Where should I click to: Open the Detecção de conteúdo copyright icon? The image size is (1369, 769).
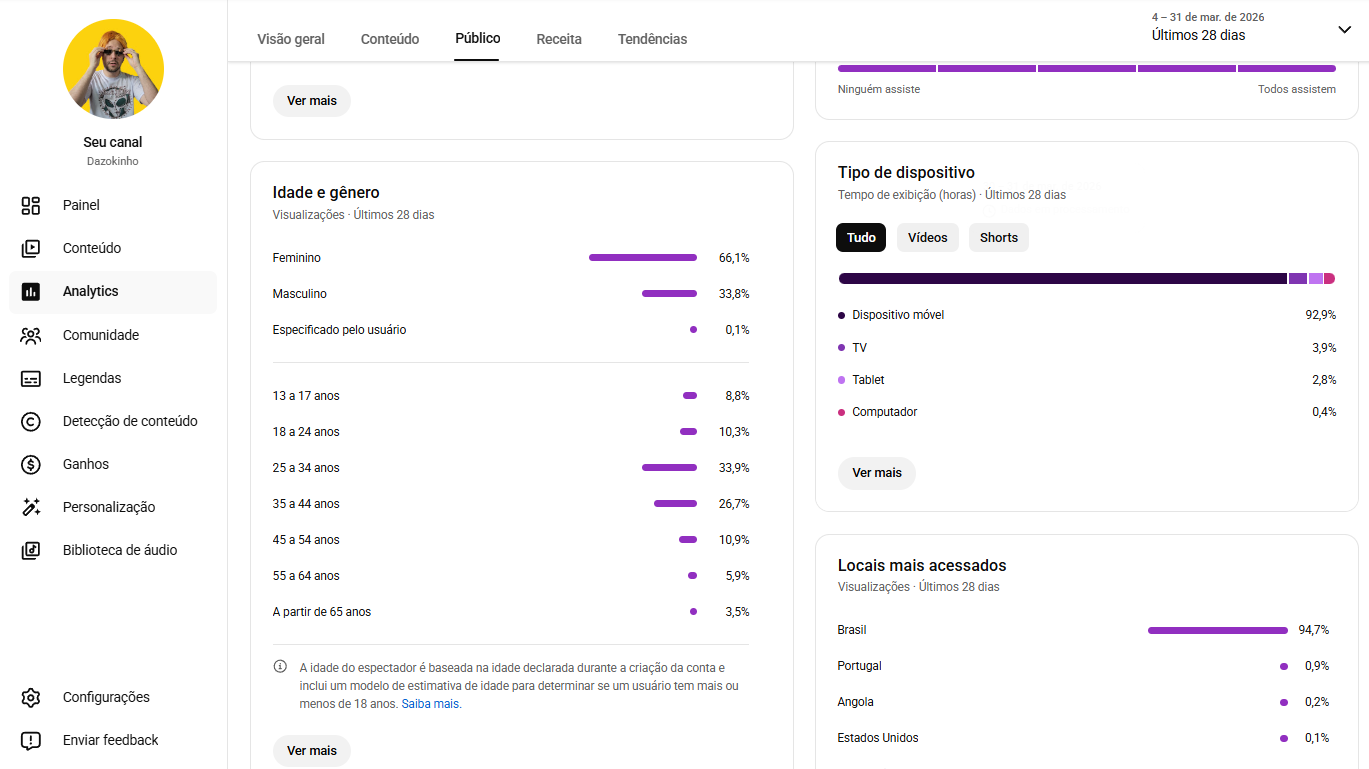[x=31, y=422]
